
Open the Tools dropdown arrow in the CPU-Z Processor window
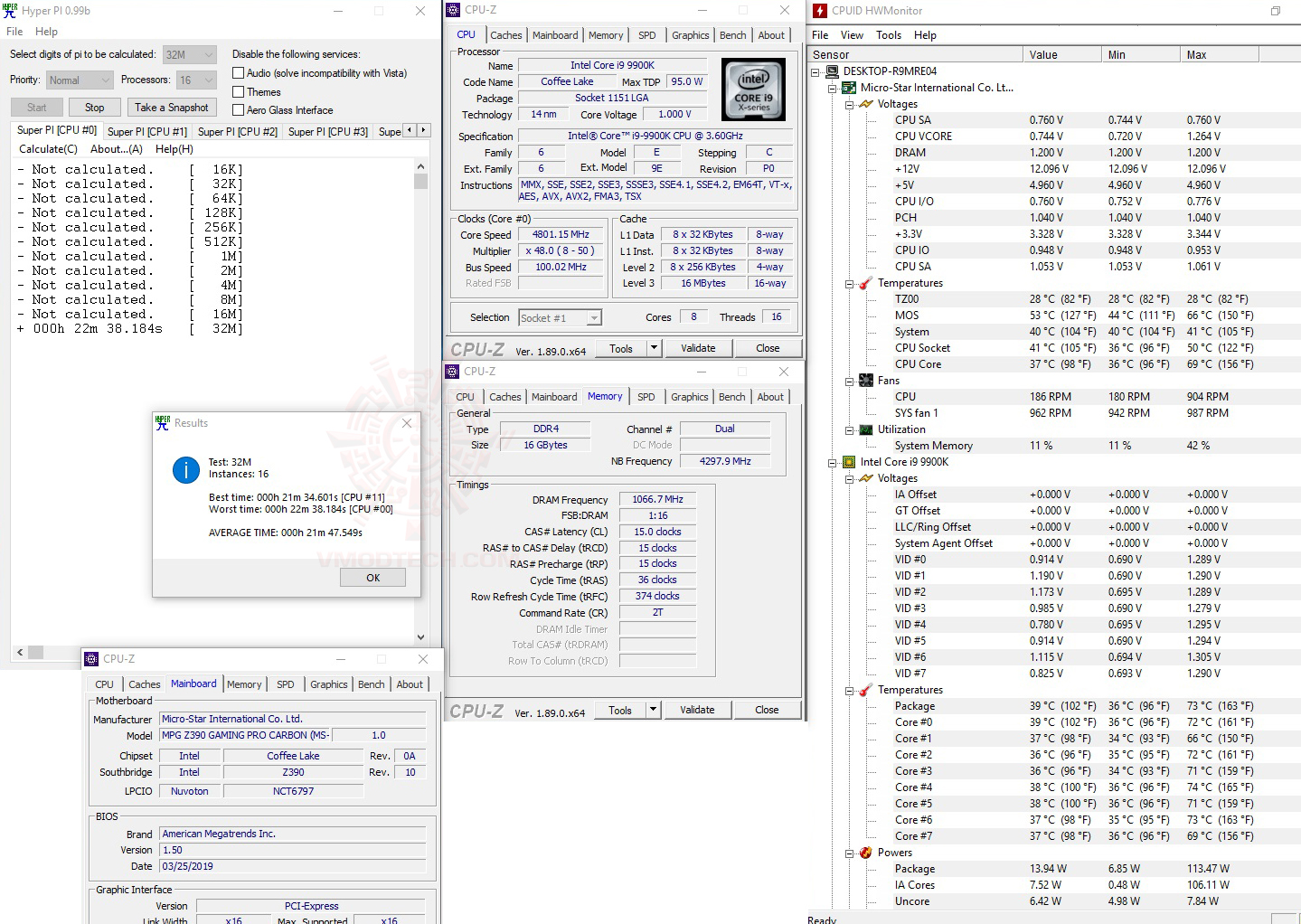click(655, 348)
